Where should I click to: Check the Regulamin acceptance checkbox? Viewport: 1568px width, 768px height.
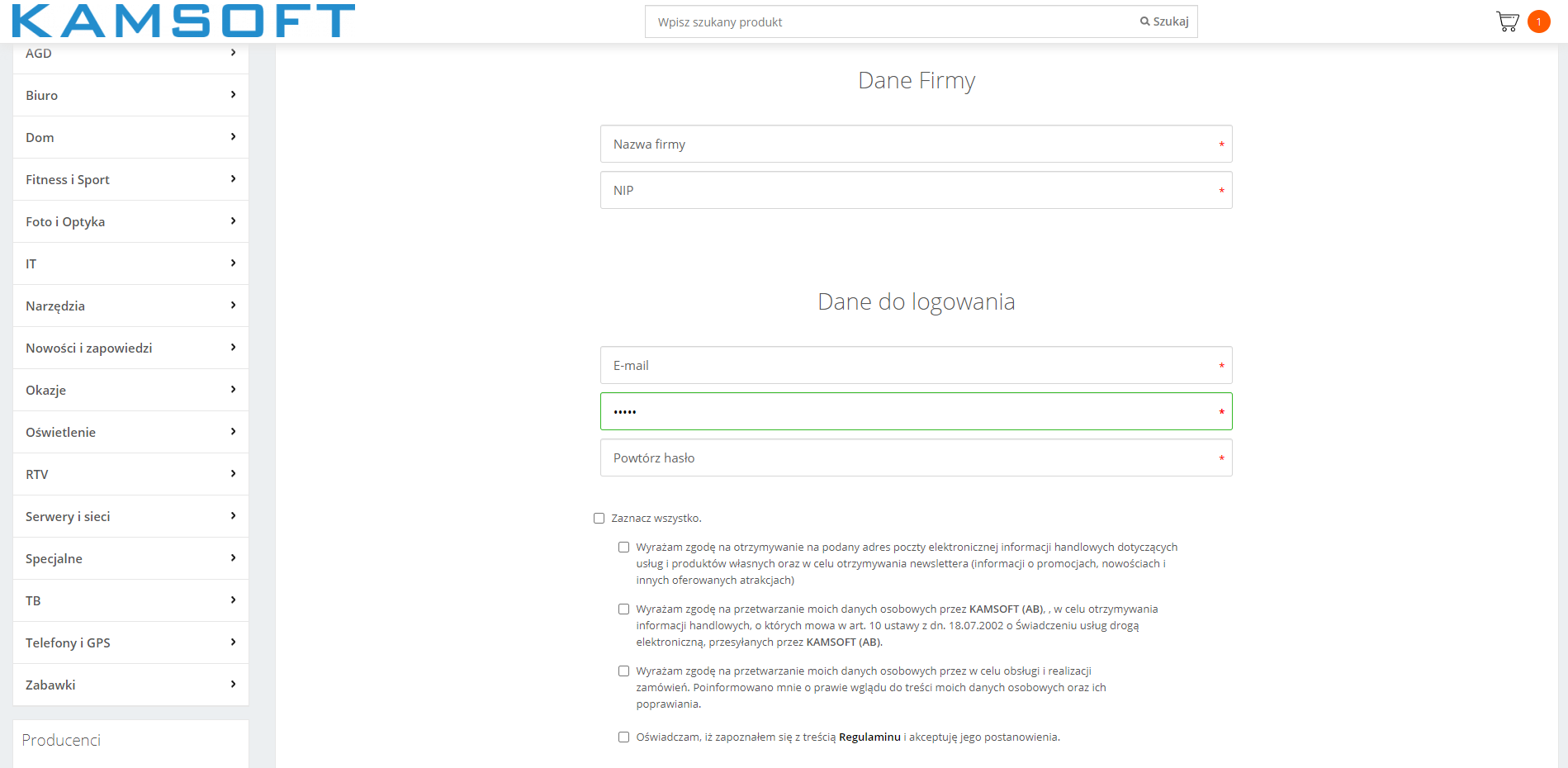[623, 737]
